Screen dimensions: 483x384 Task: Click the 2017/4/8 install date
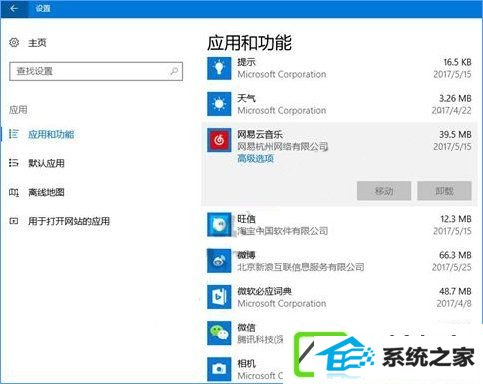(454, 303)
